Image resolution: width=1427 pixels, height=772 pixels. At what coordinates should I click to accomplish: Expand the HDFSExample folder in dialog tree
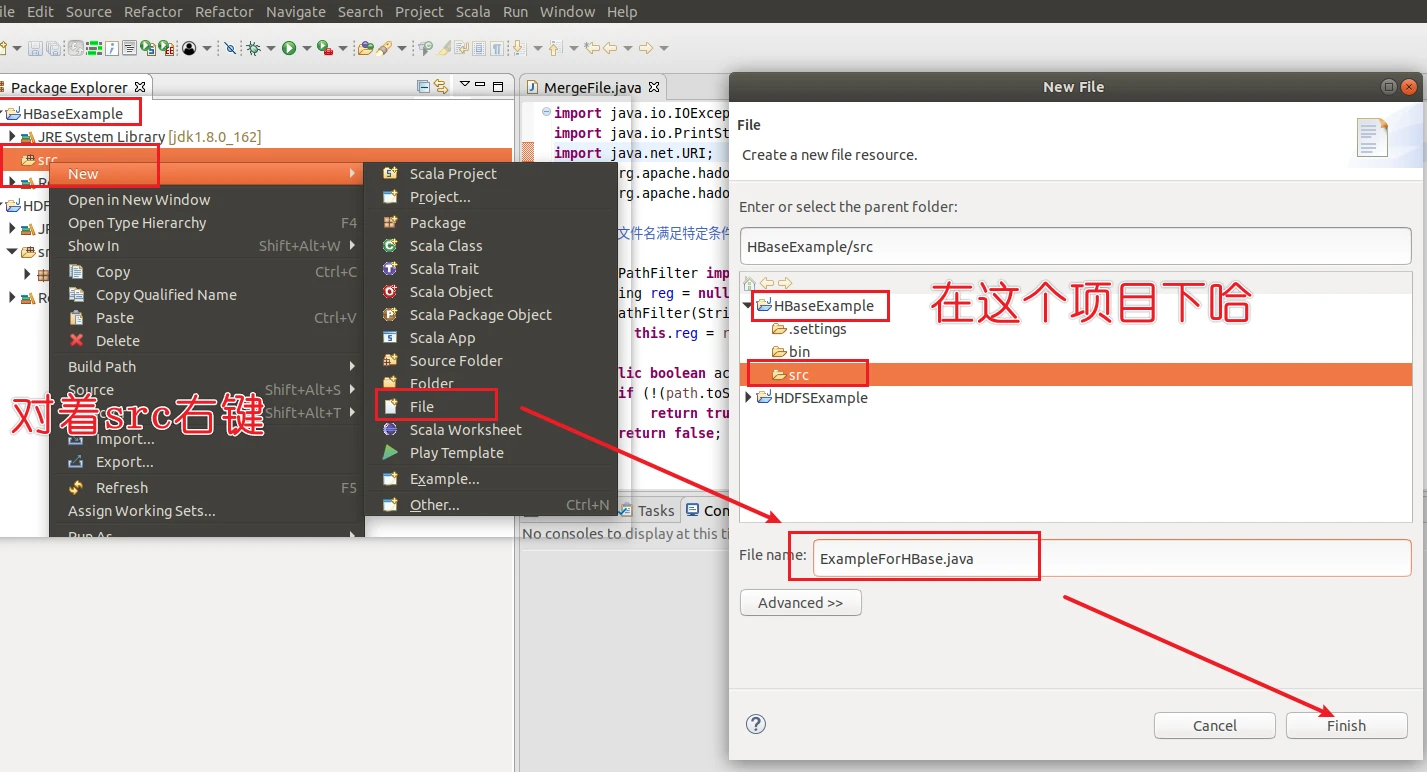pos(748,398)
